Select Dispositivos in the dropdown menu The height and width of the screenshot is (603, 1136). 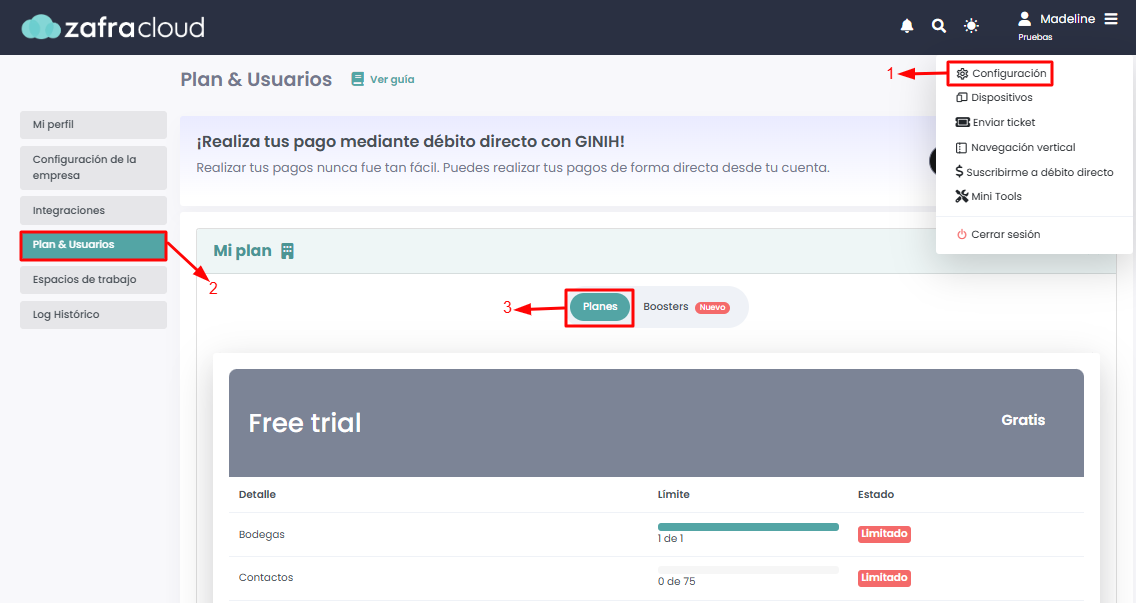994,98
